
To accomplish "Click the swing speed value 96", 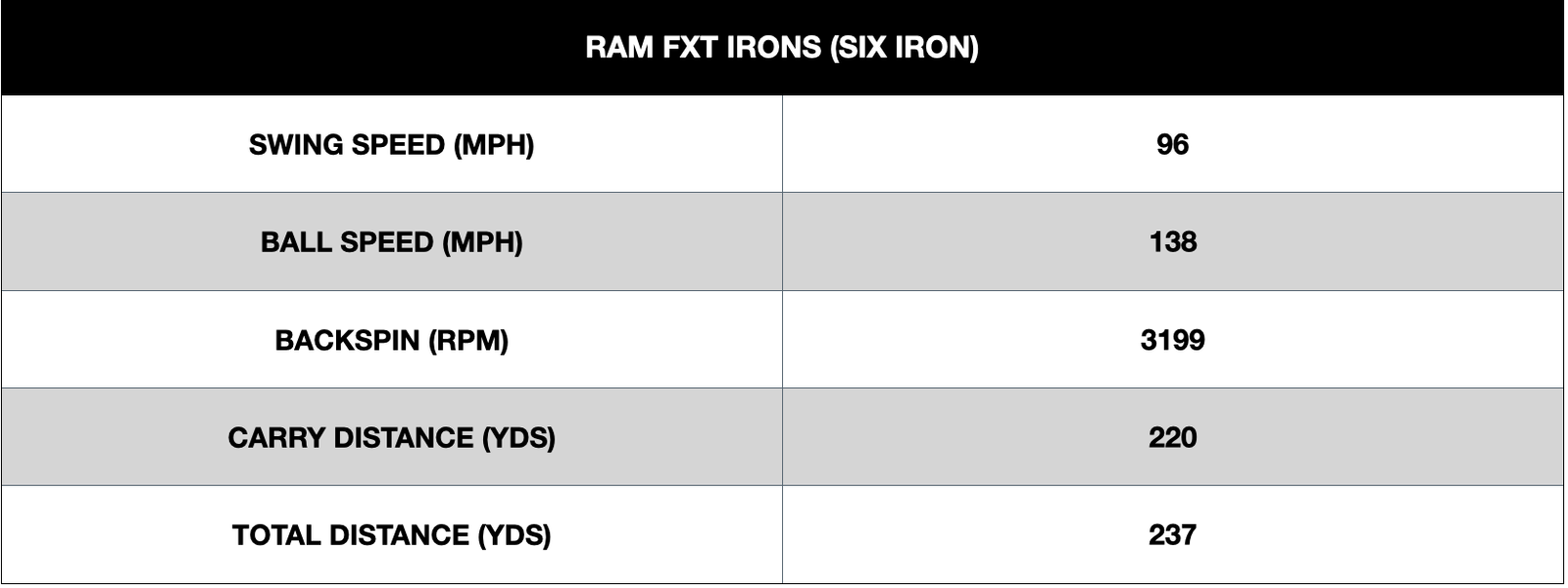I will 1172,145.
